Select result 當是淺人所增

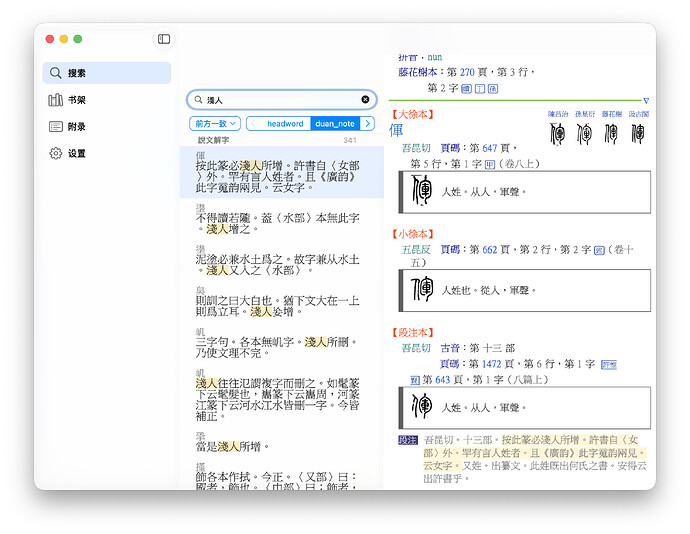click(x=282, y=442)
